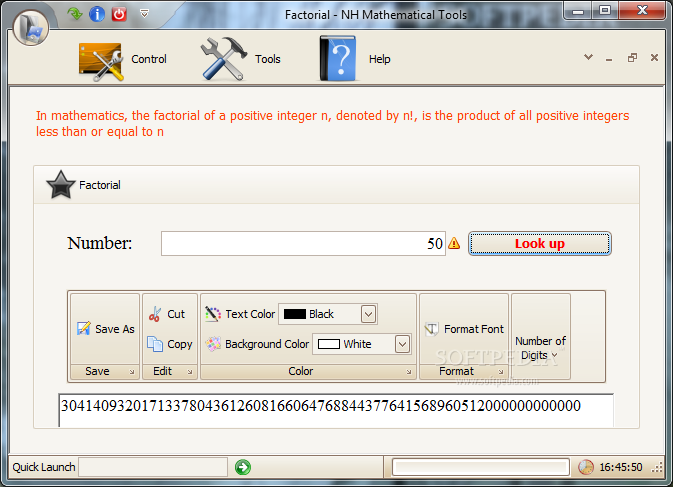
Task: Click the Quick Launch input field
Action: tap(153, 467)
